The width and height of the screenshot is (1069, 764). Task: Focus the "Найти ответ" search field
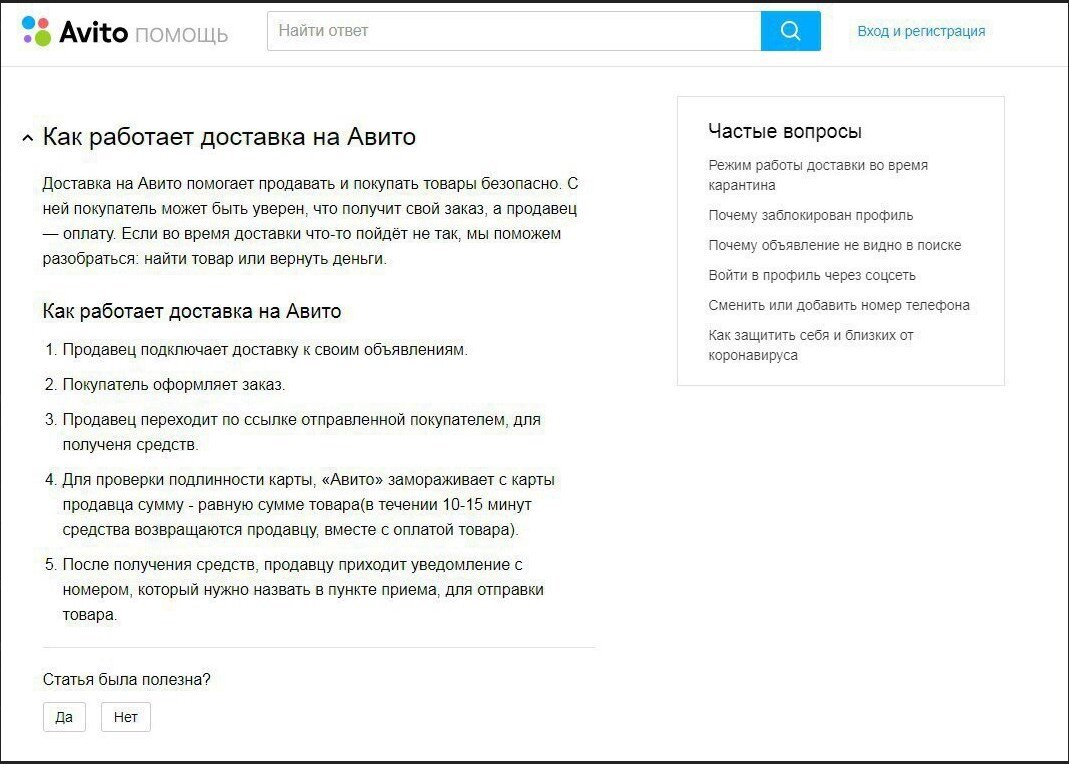click(514, 31)
